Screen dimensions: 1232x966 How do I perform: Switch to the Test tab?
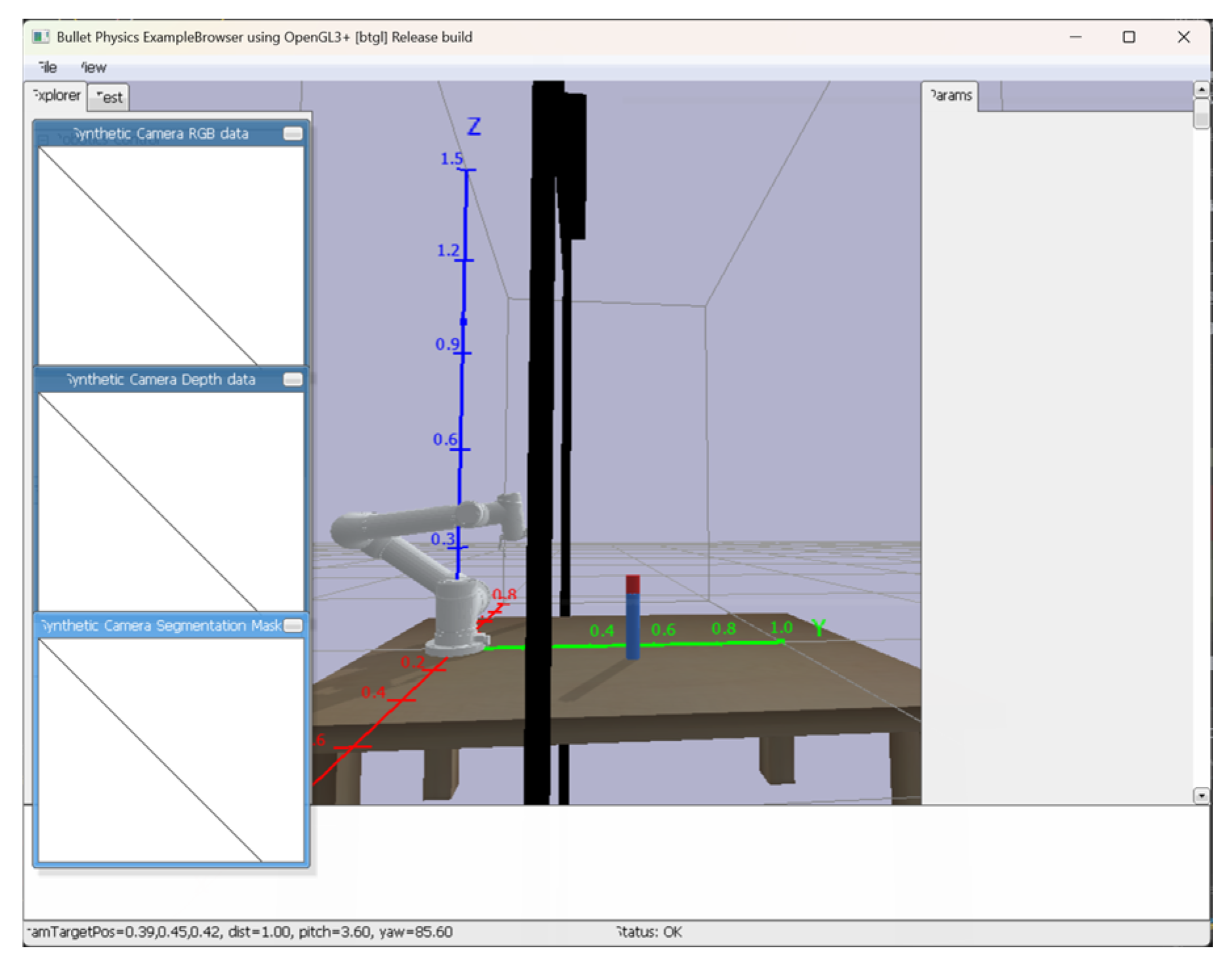point(109,98)
